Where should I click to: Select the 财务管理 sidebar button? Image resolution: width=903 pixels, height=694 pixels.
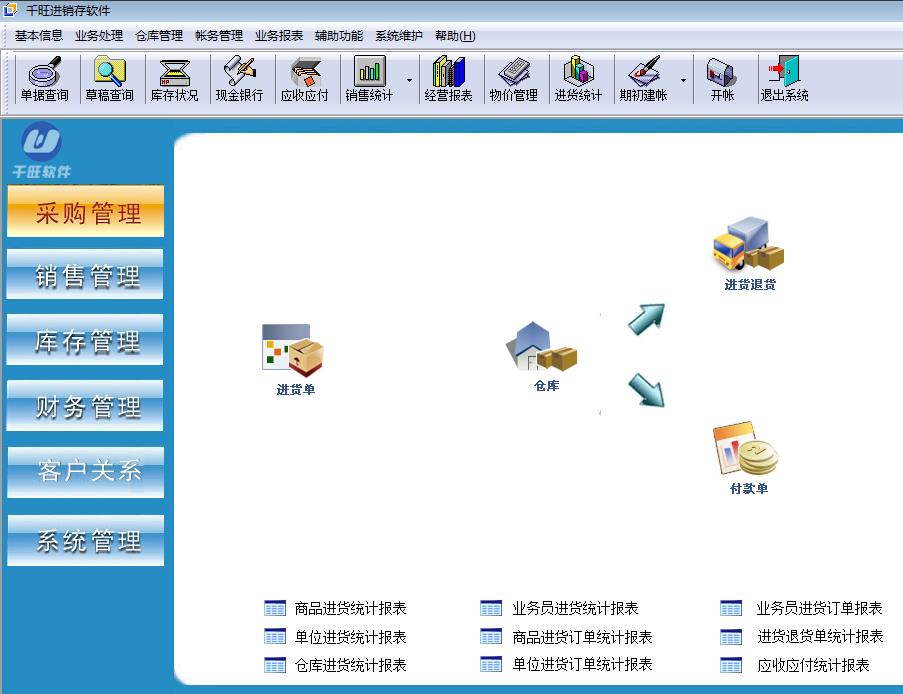pos(86,406)
